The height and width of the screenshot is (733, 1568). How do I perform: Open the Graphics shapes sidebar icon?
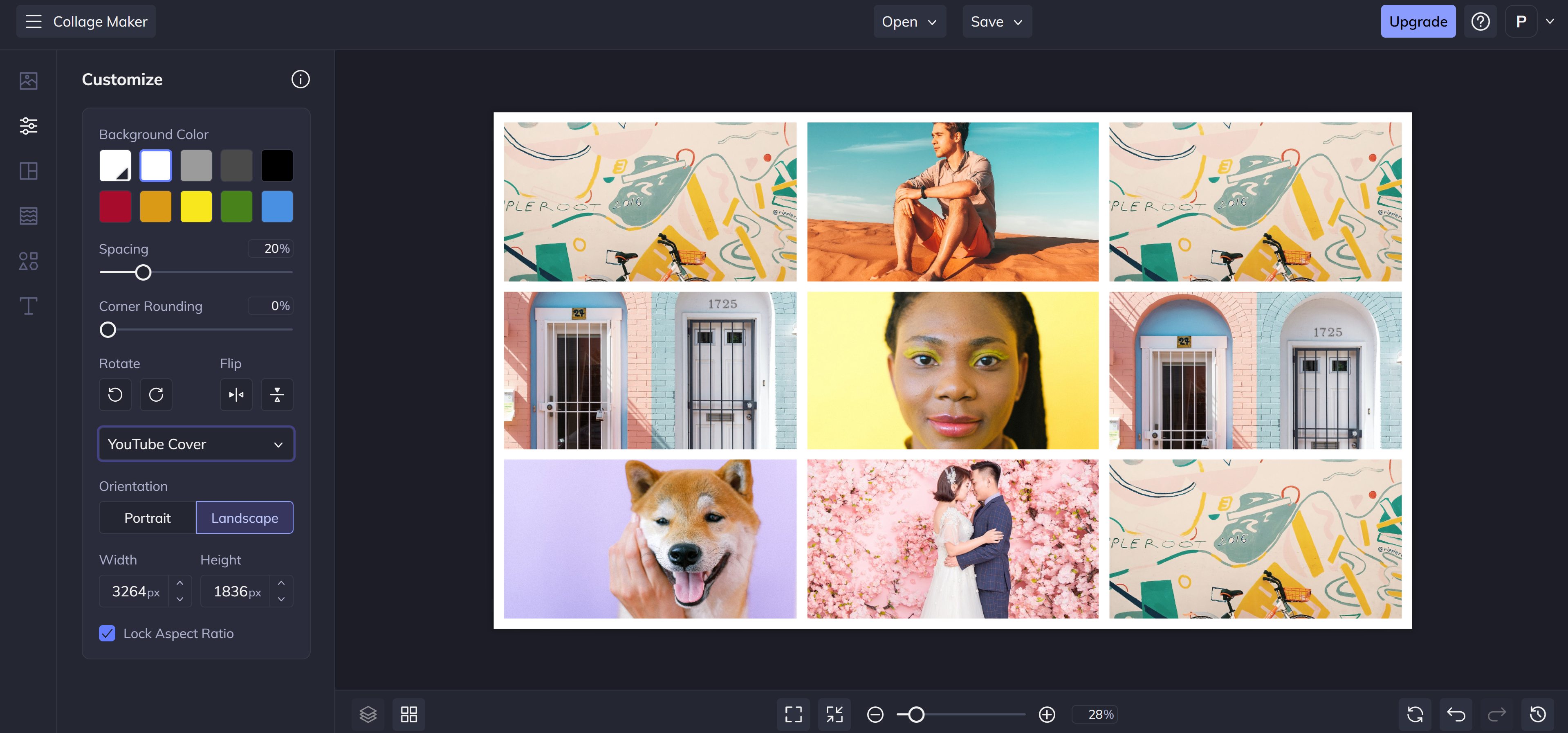[x=28, y=261]
